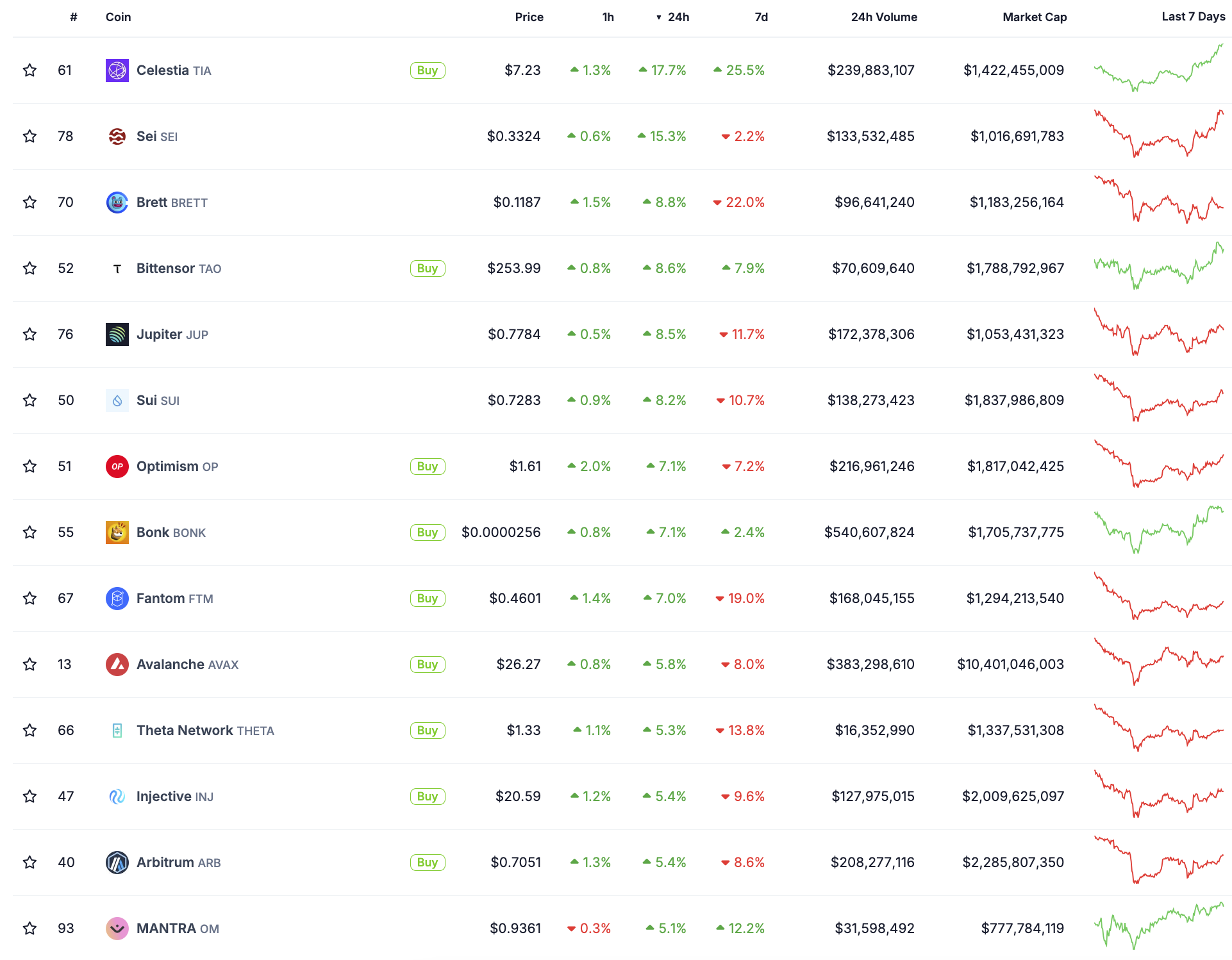The height and width of the screenshot is (960, 1232).
Task: Click the Sei coin logo icon
Action: tap(117, 137)
